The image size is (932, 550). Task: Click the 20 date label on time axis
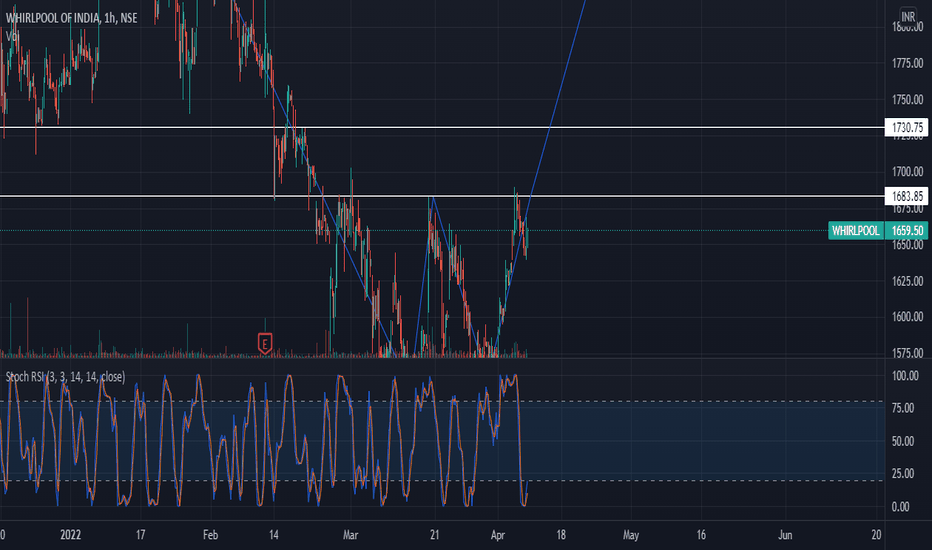pyautogui.click(x=876, y=535)
